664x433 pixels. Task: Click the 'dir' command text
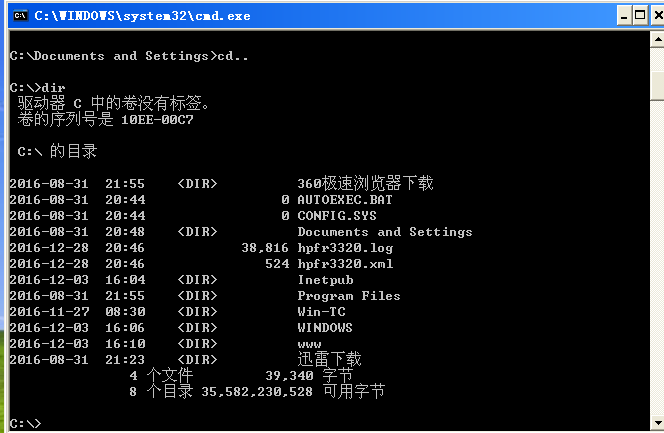(x=53, y=88)
